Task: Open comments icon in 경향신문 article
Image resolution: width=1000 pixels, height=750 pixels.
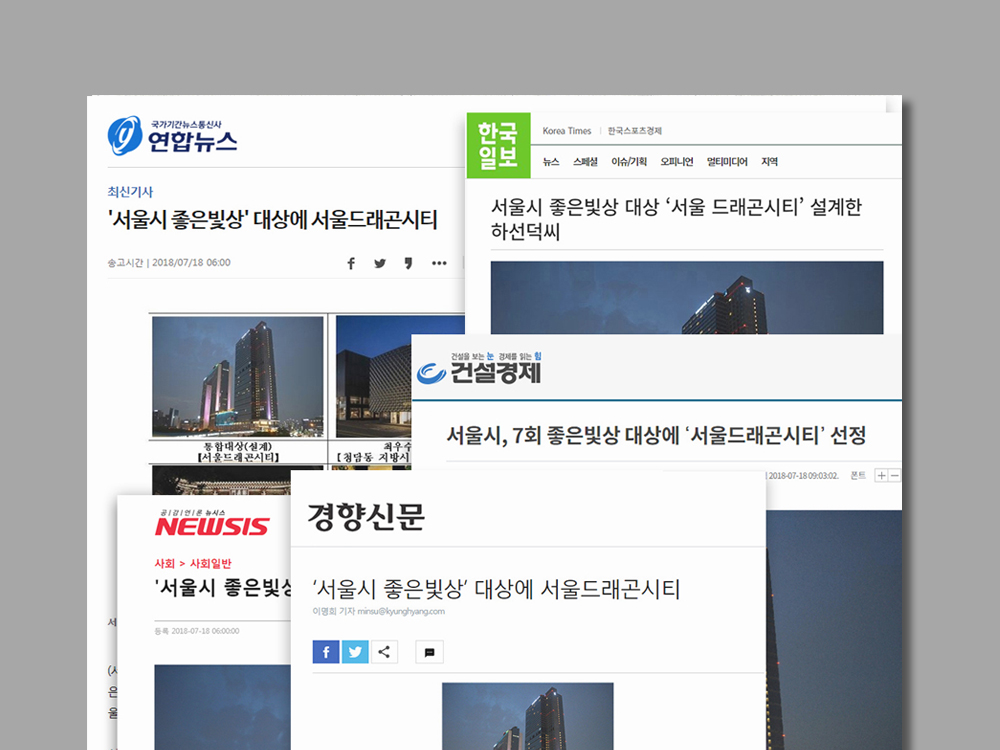Action: pyautogui.click(x=429, y=652)
